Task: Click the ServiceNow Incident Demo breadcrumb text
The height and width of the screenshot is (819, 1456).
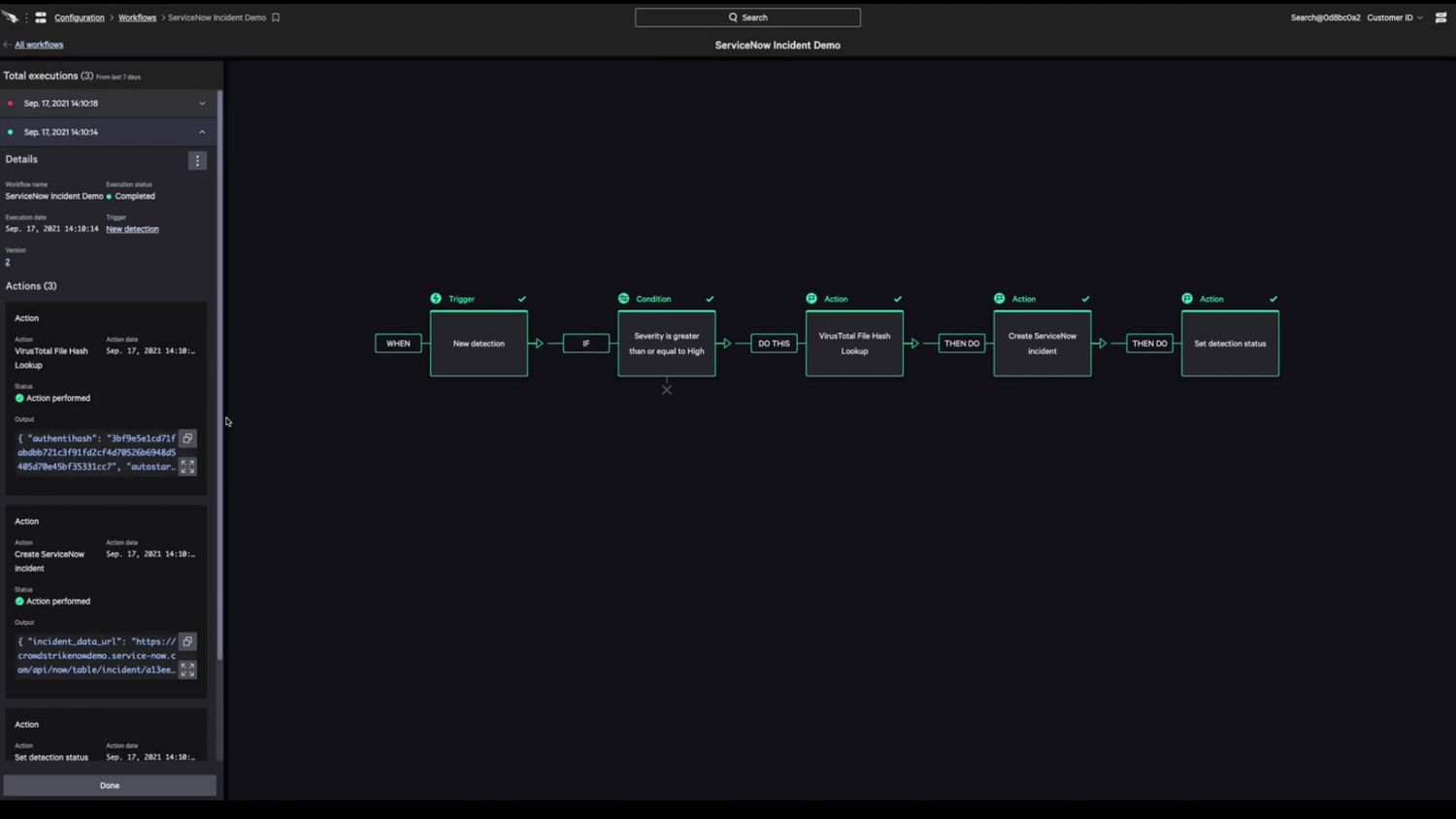Action: [x=216, y=17]
